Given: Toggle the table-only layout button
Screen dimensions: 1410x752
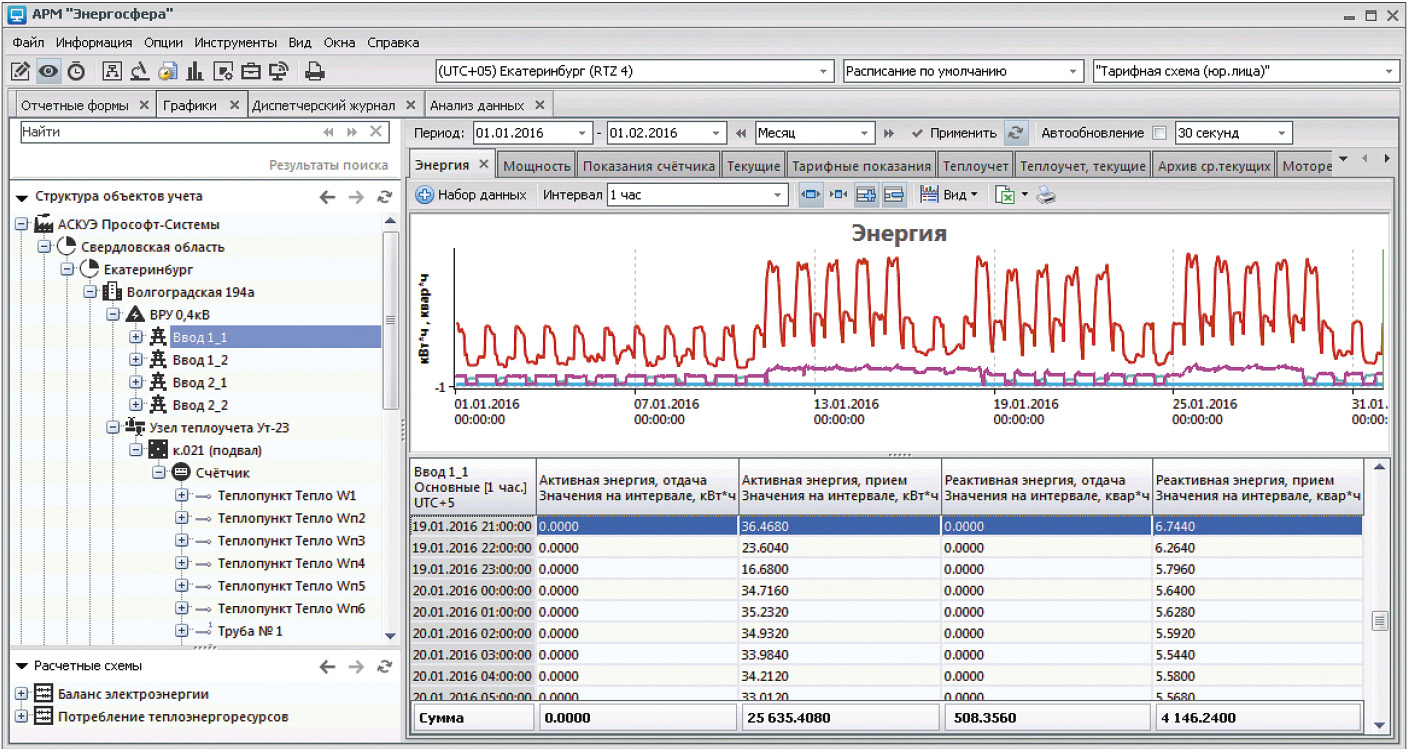Looking at the screenshot, I should [x=894, y=195].
